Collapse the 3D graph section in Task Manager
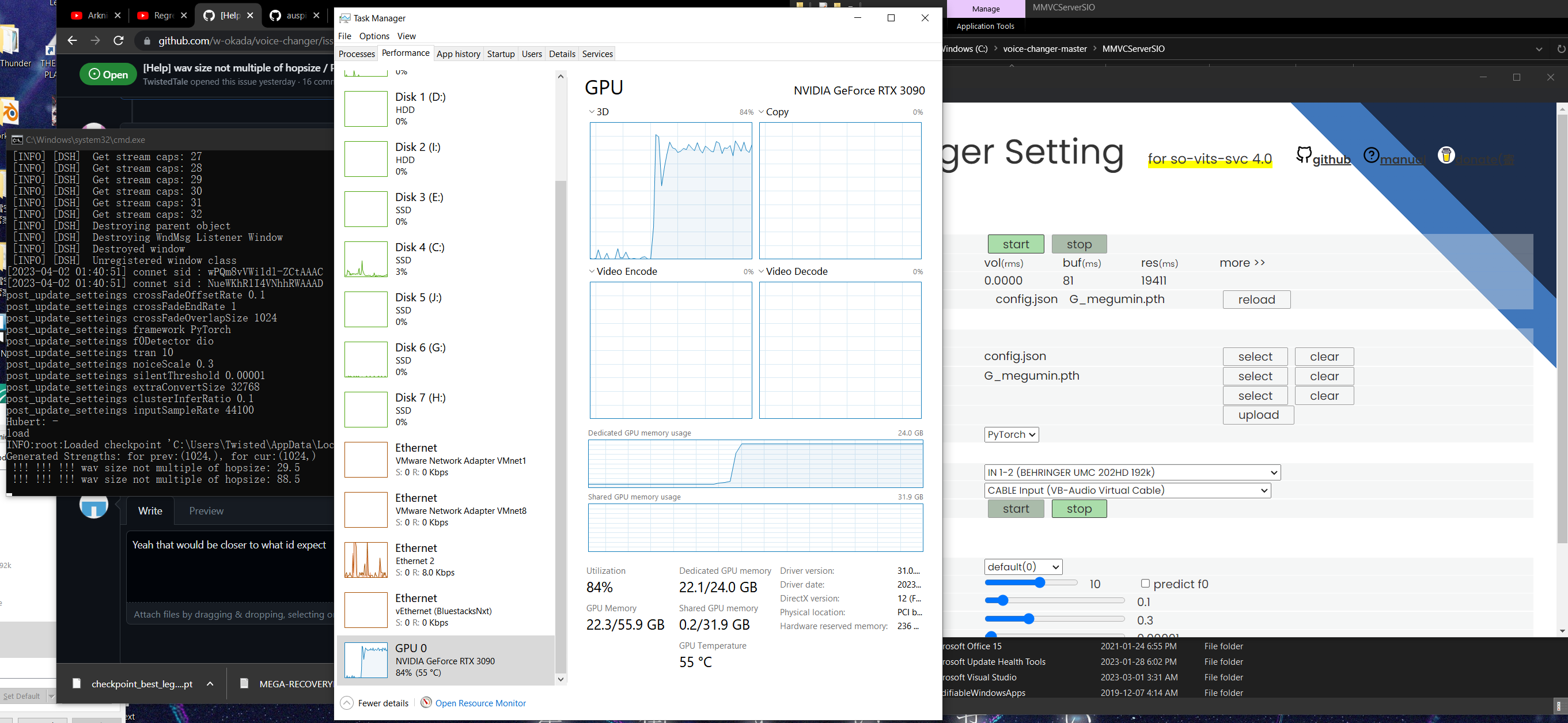Image resolution: width=1568 pixels, height=723 pixels. tap(591, 111)
